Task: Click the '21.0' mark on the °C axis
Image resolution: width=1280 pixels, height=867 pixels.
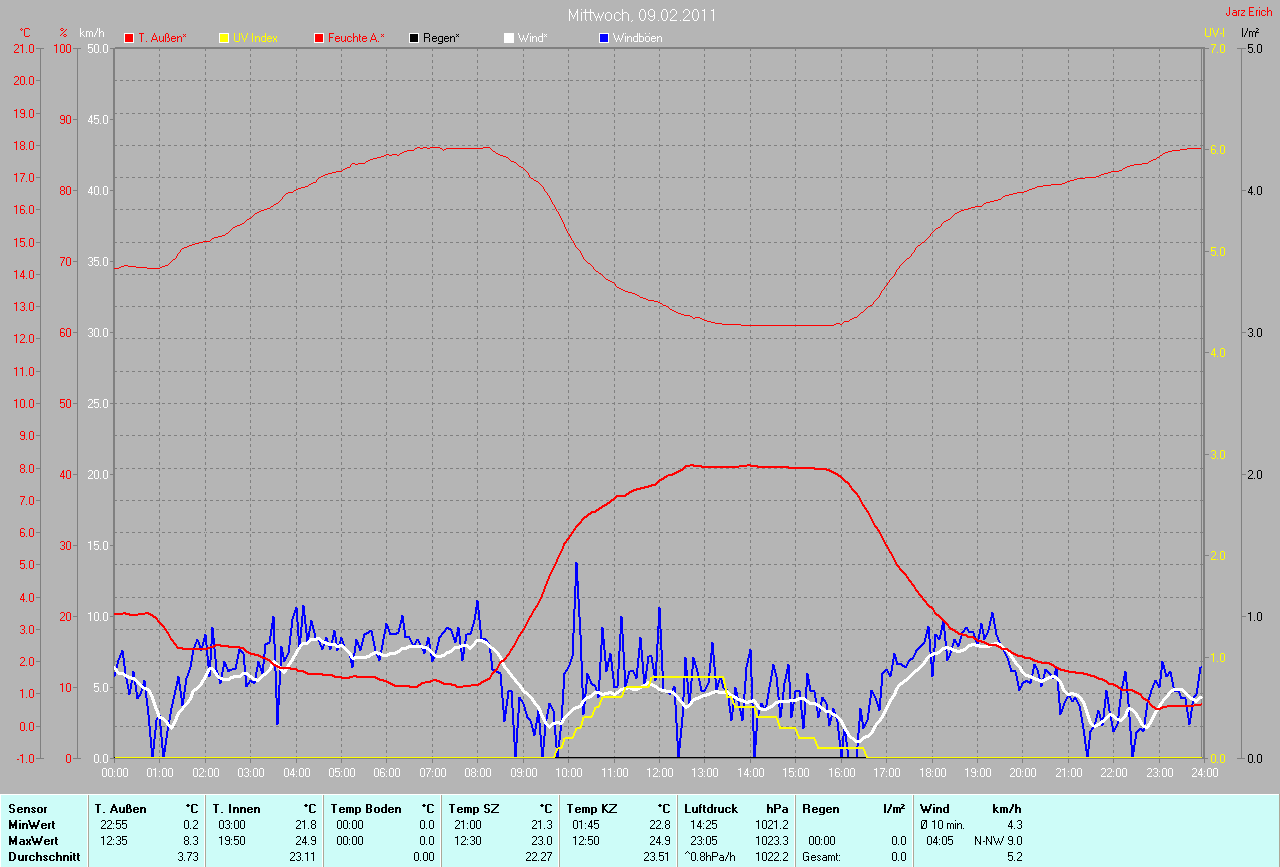Action: pyautogui.click(x=25, y=48)
